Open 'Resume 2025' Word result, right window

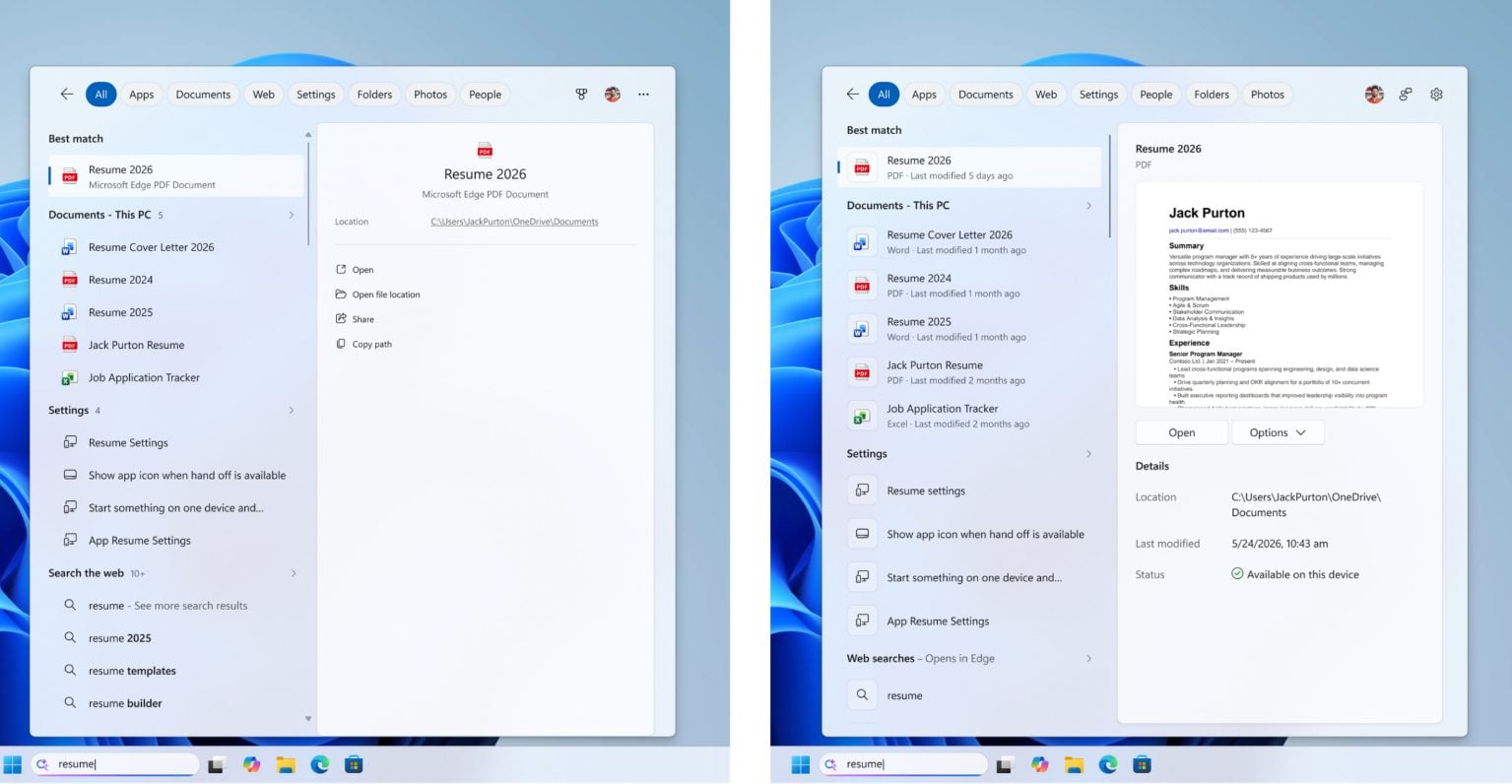pyautogui.click(x=970, y=329)
